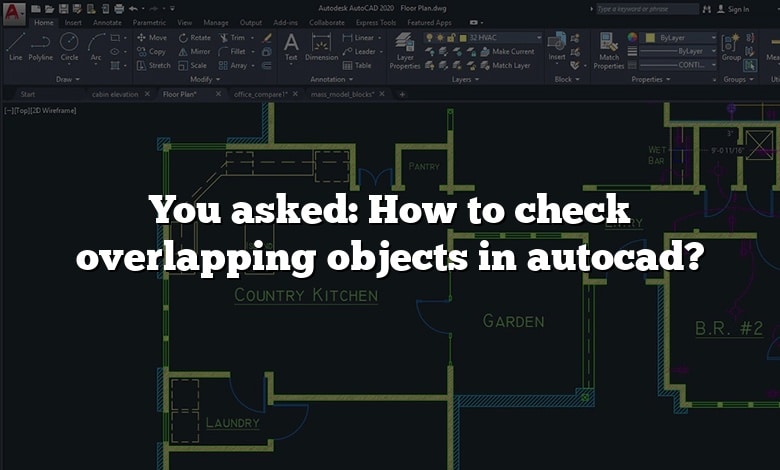This screenshot has width=780, height=470.
Task: Switch to the Output ribbon tab
Action: (251, 22)
